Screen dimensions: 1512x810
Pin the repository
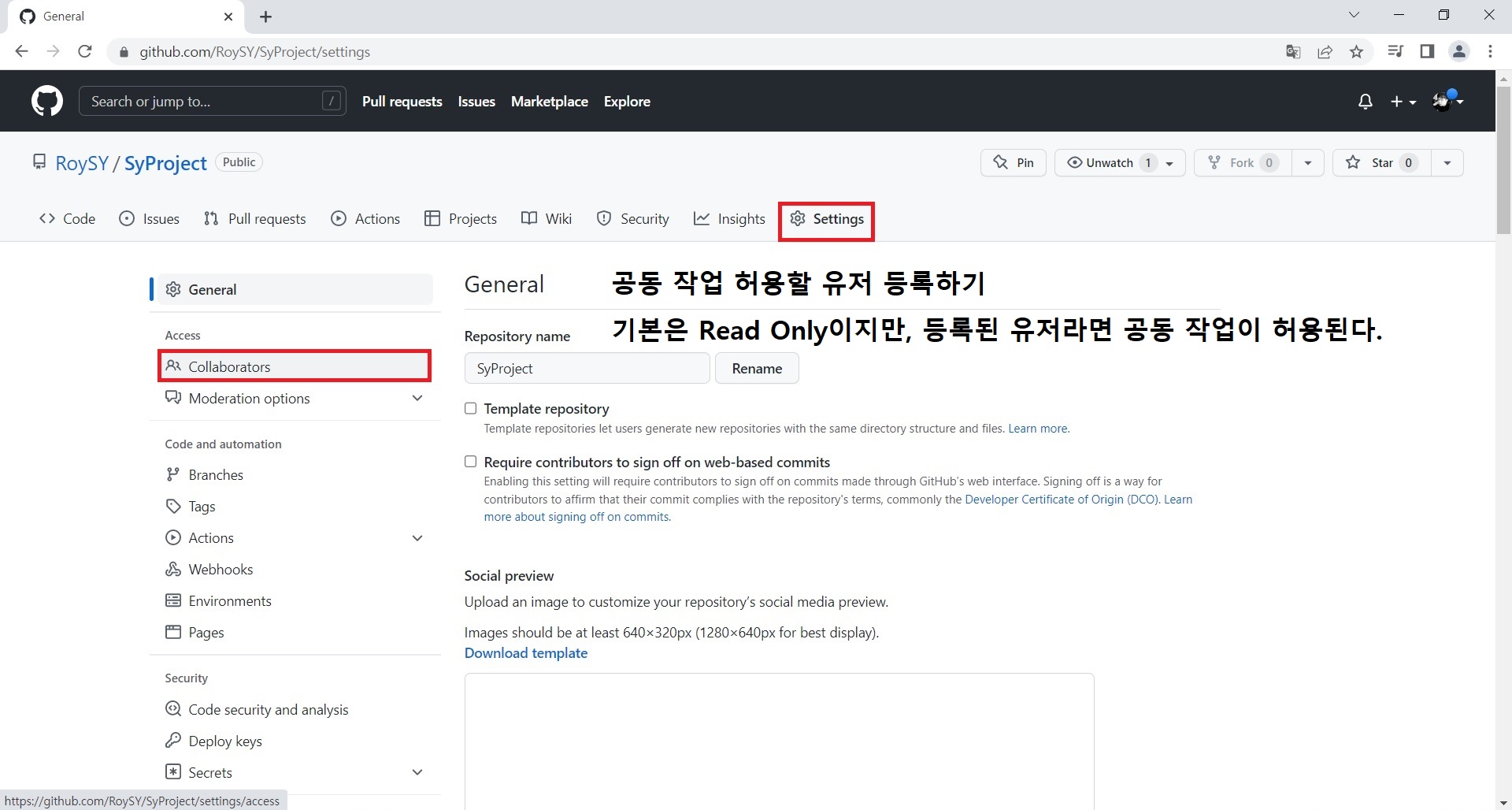(1014, 162)
